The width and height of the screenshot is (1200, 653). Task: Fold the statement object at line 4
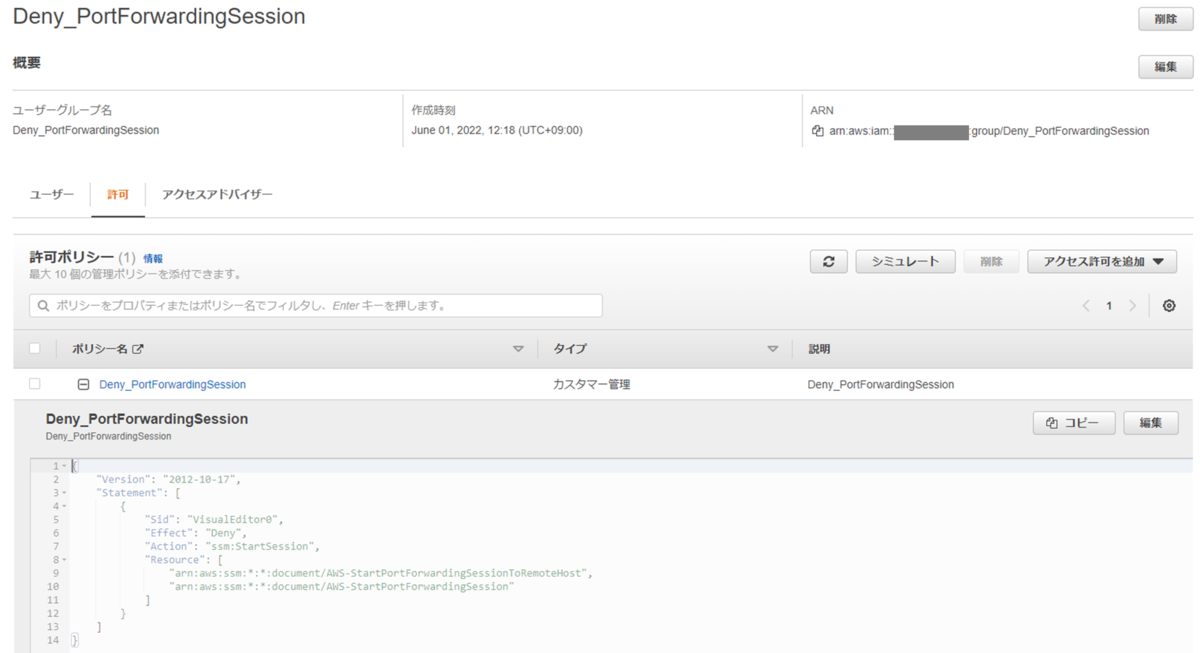click(65, 506)
